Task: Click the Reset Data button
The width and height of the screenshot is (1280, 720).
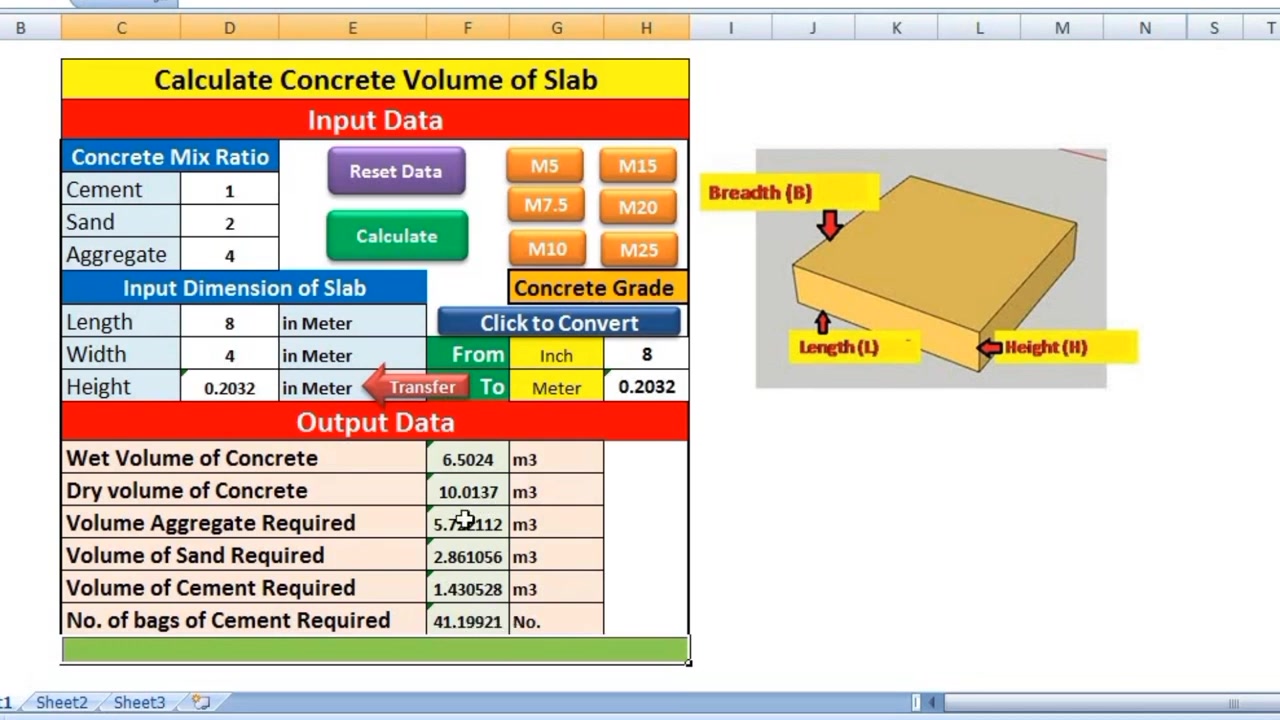Action: [x=396, y=171]
